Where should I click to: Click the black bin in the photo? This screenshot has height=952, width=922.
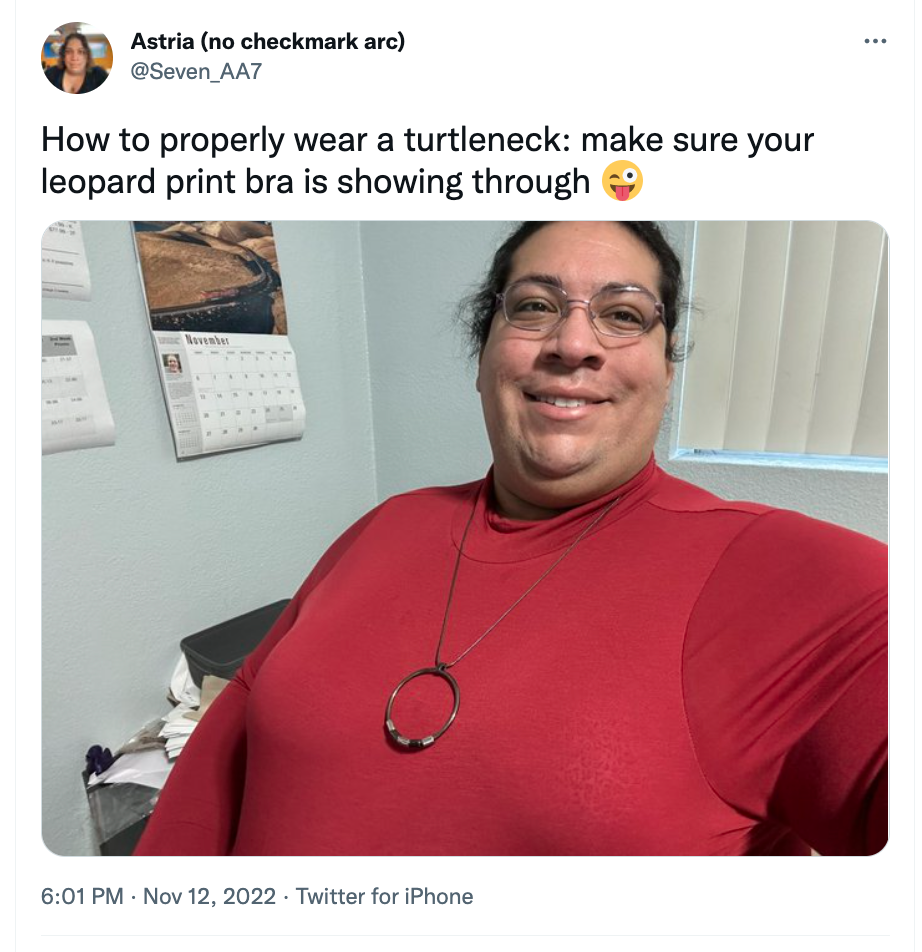pos(237,640)
